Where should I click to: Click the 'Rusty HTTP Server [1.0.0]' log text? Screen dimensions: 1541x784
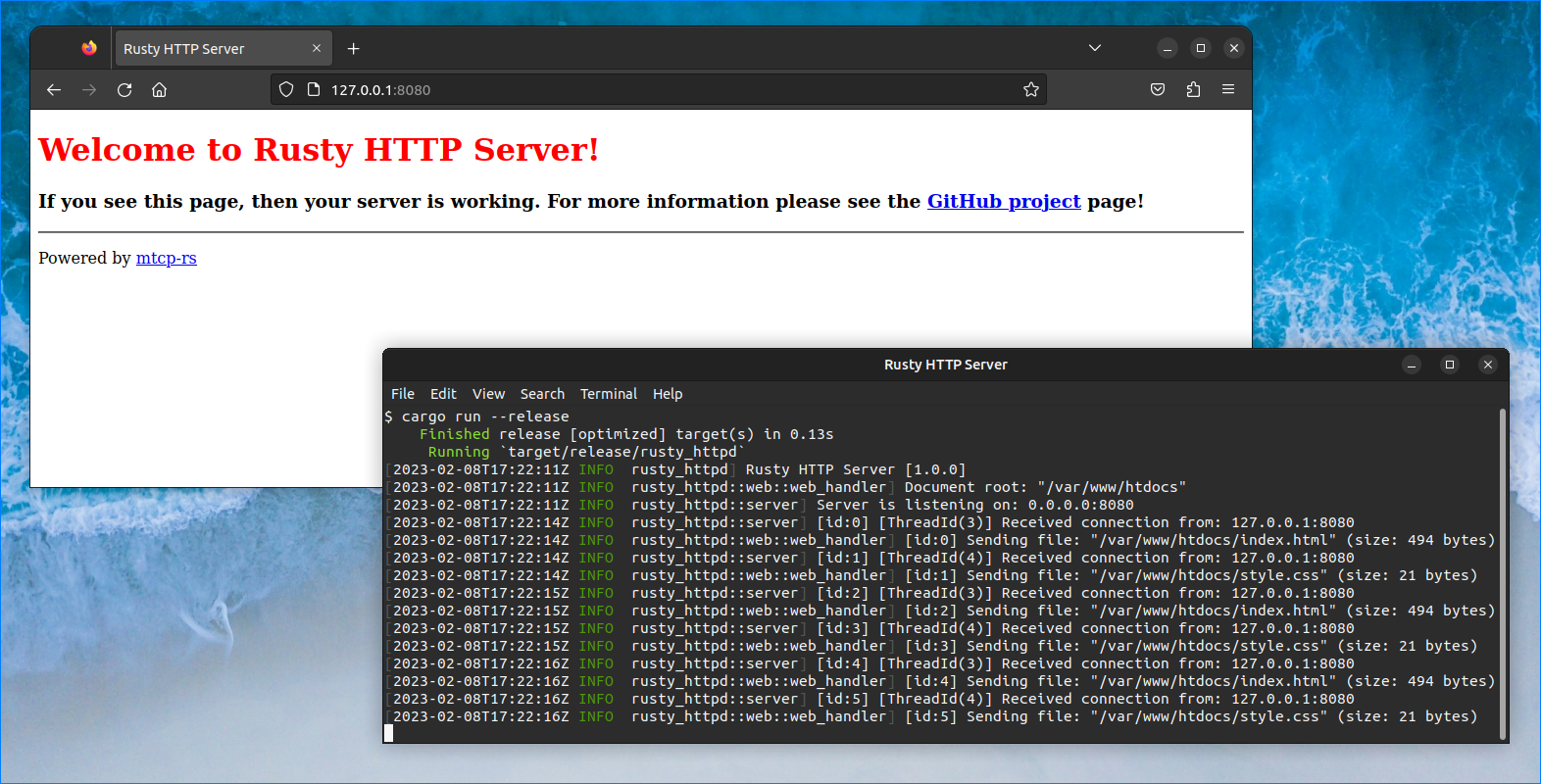click(x=856, y=469)
